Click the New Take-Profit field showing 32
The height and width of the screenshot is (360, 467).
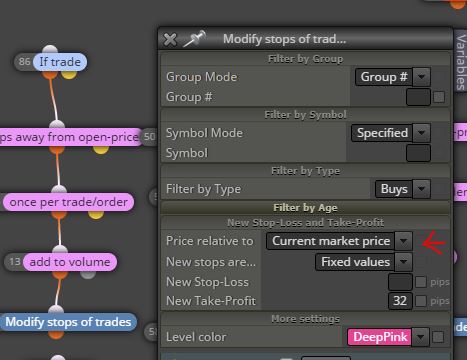[400, 301]
